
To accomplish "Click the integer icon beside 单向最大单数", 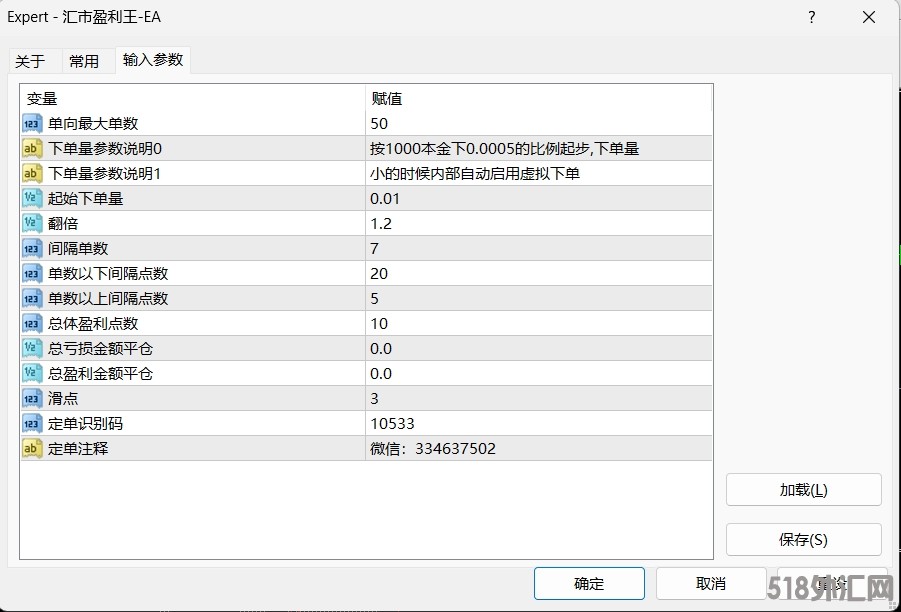I will (32, 124).
